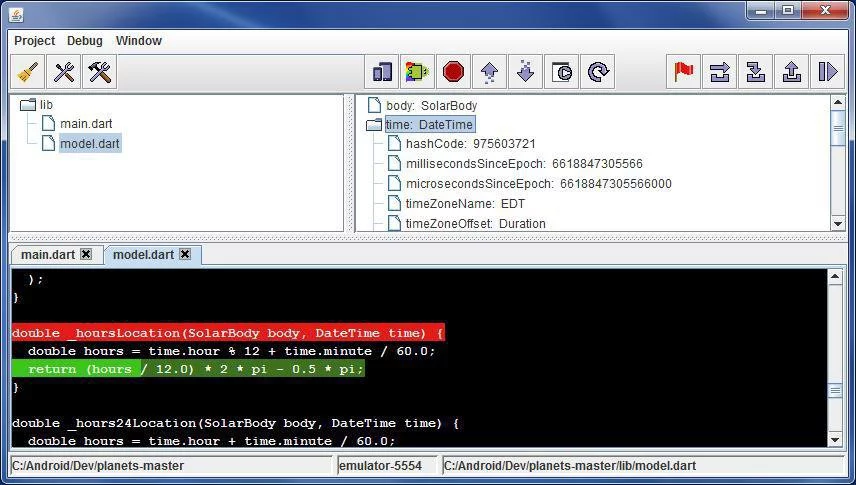
Task: Close the model.dart tab
Action: [x=185, y=255]
